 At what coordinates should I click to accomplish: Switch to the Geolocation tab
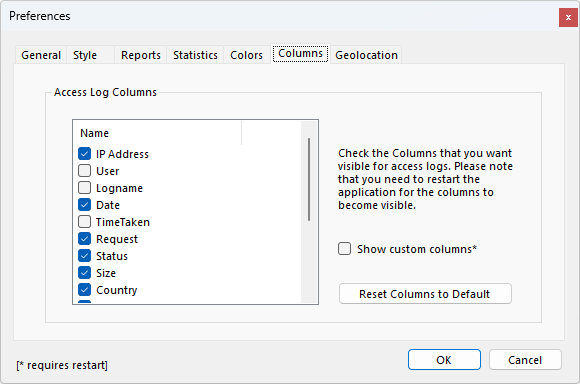(366, 55)
